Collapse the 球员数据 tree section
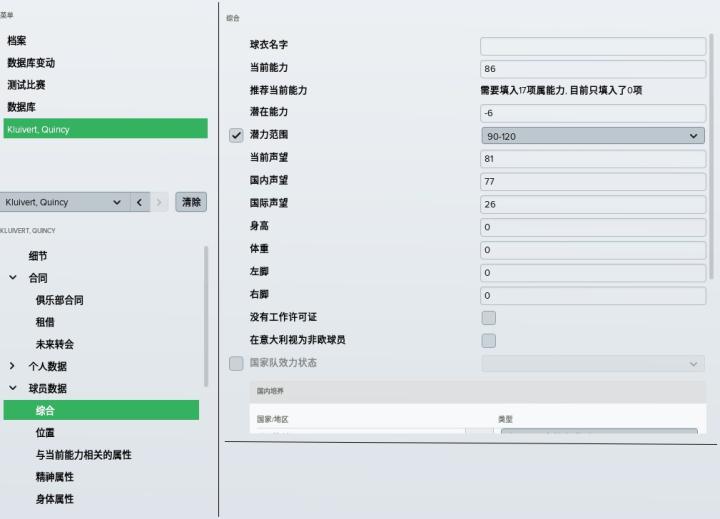The height and width of the screenshot is (519, 720). tap(13, 388)
